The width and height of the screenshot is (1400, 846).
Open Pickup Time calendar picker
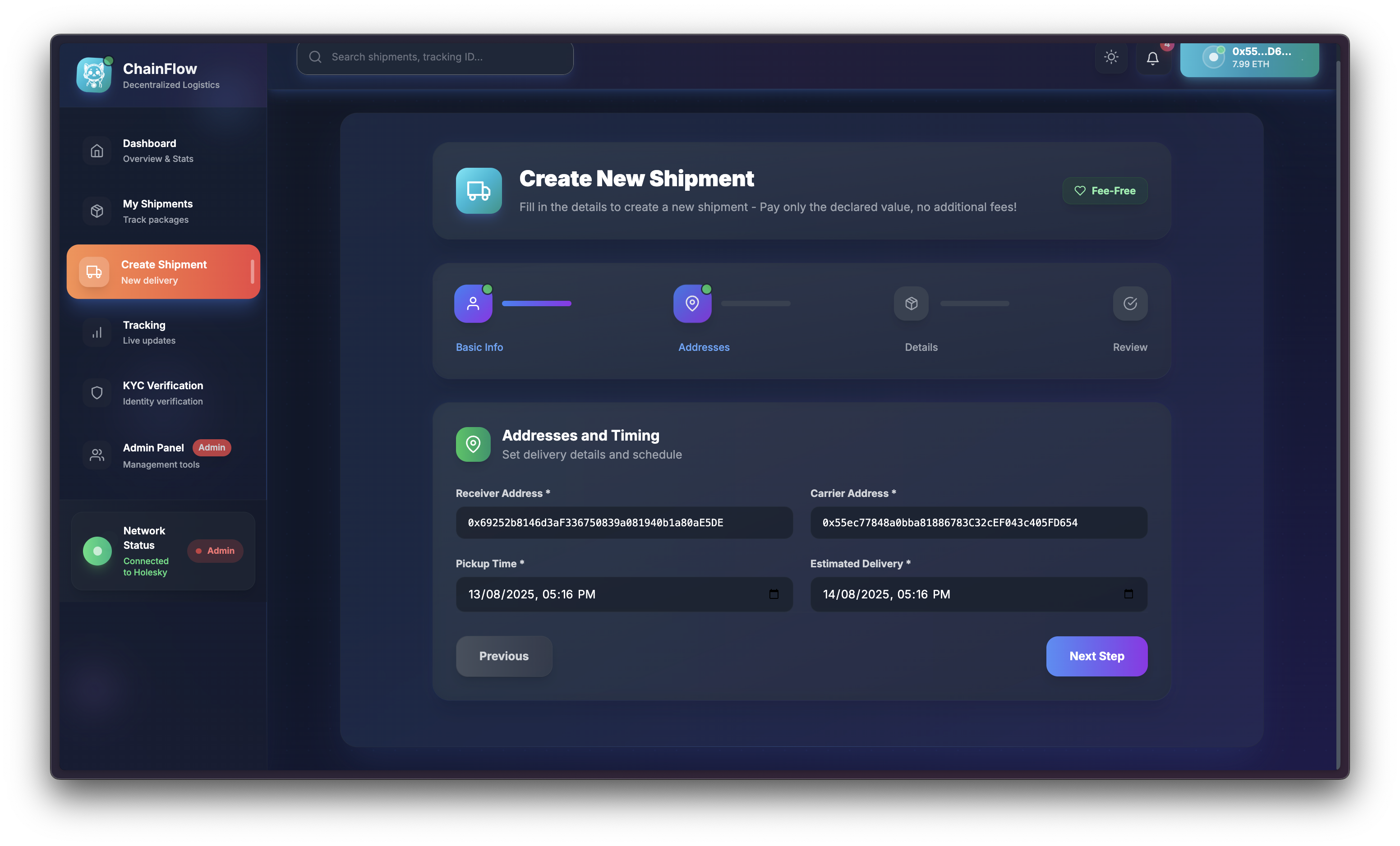click(774, 594)
